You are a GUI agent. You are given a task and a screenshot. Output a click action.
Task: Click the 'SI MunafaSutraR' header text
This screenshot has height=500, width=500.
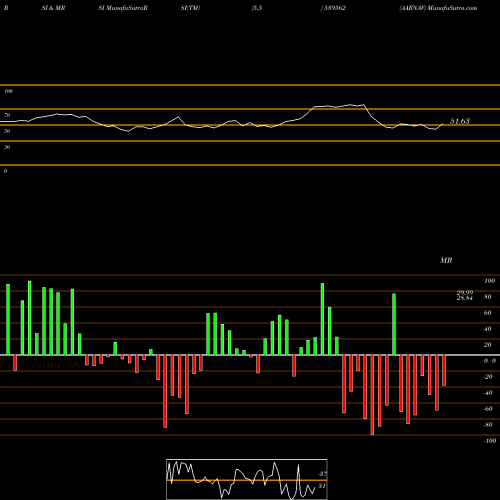(123, 8)
